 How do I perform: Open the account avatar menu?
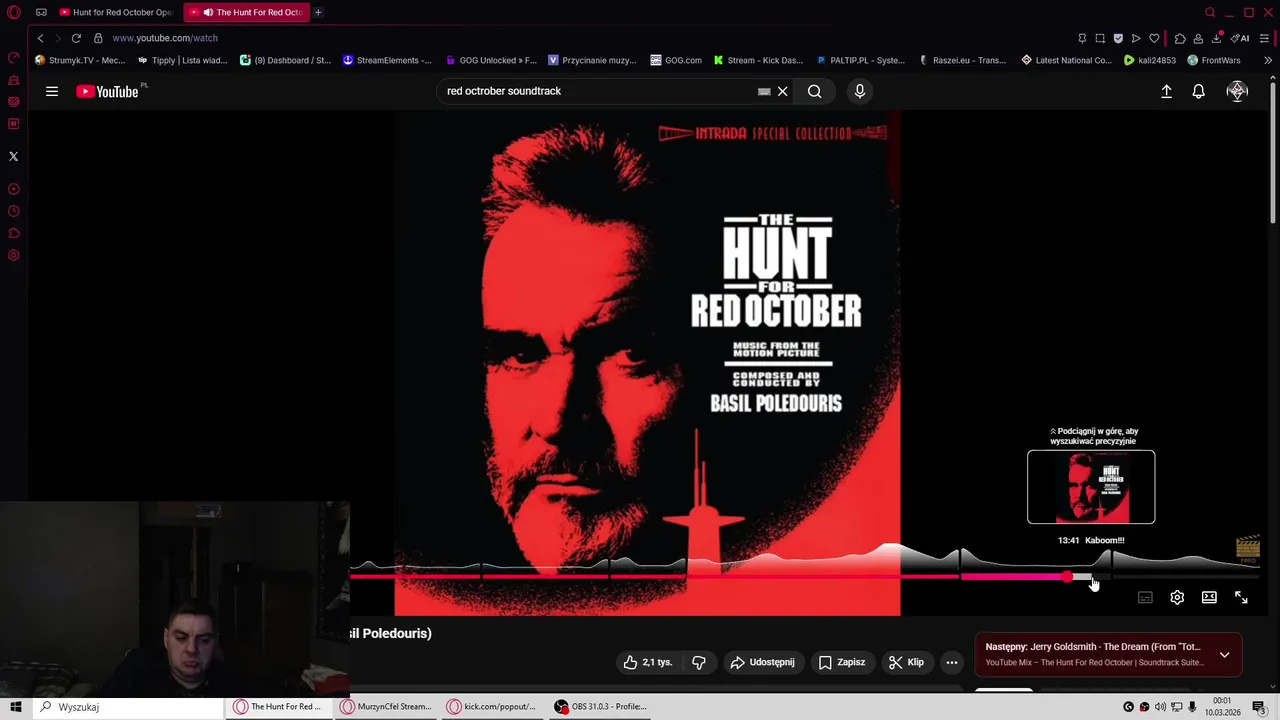click(1238, 91)
